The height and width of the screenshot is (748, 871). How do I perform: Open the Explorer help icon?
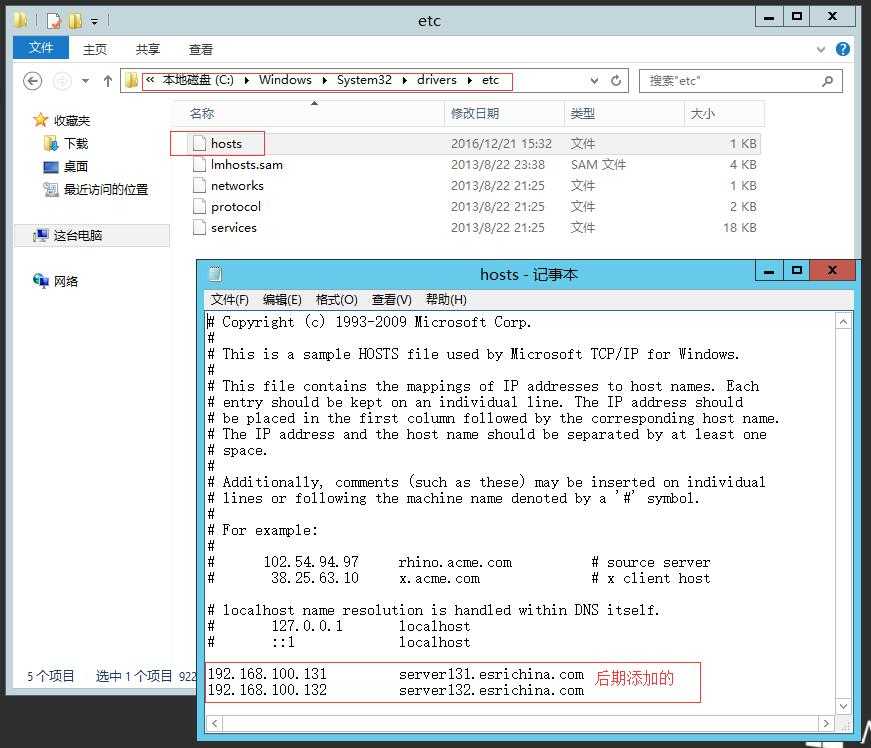click(843, 49)
